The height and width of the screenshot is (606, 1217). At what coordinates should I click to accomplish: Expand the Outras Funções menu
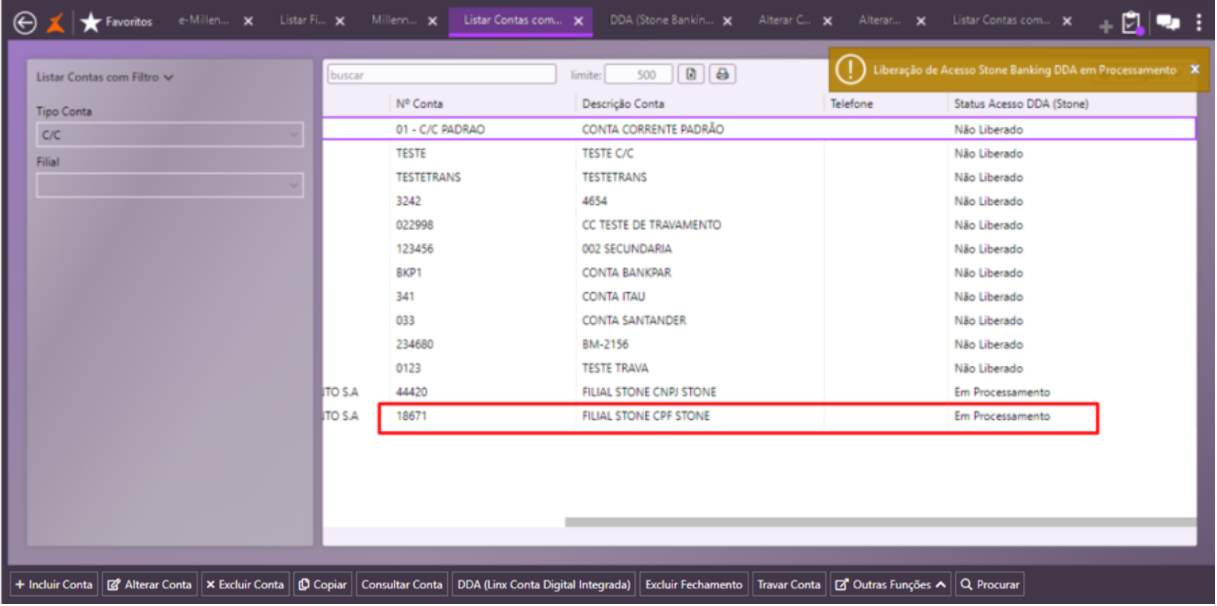pos(890,585)
